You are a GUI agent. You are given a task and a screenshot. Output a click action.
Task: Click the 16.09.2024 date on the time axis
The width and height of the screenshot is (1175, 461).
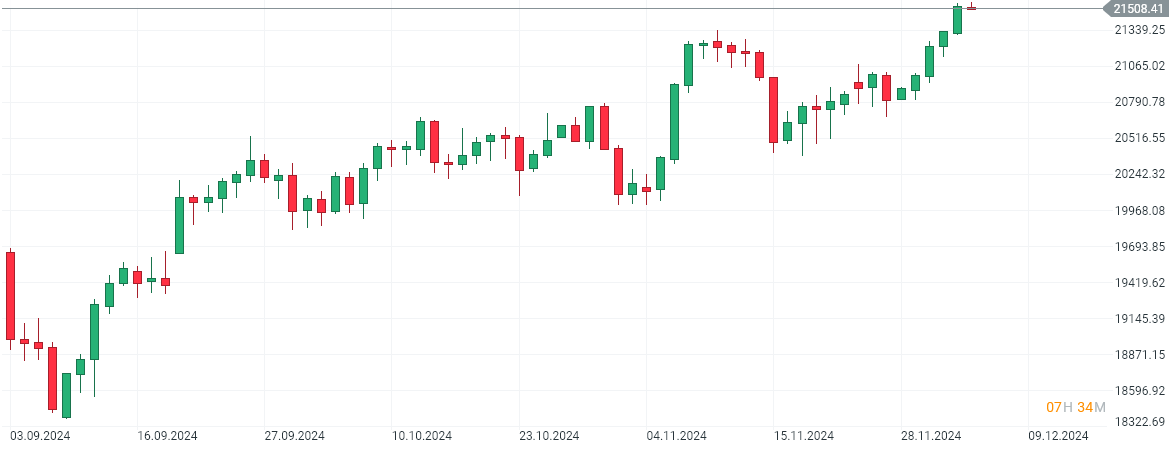pyautogui.click(x=167, y=436)
